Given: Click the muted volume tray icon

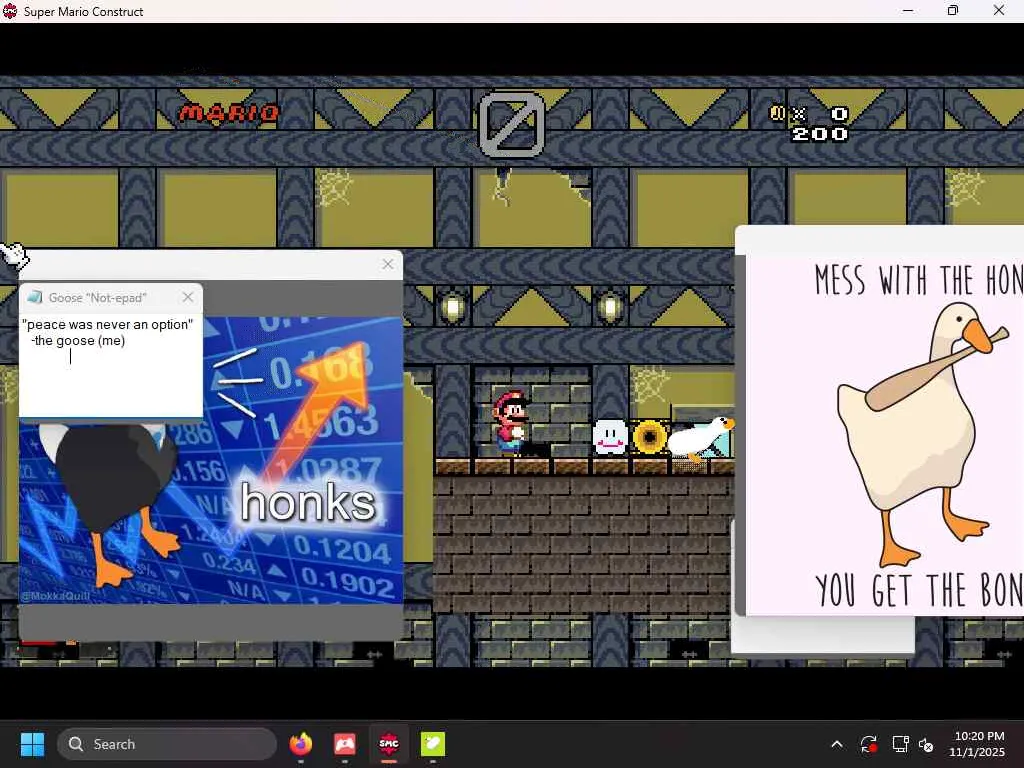Looking at the screenshot, I should tap(926, 744).
